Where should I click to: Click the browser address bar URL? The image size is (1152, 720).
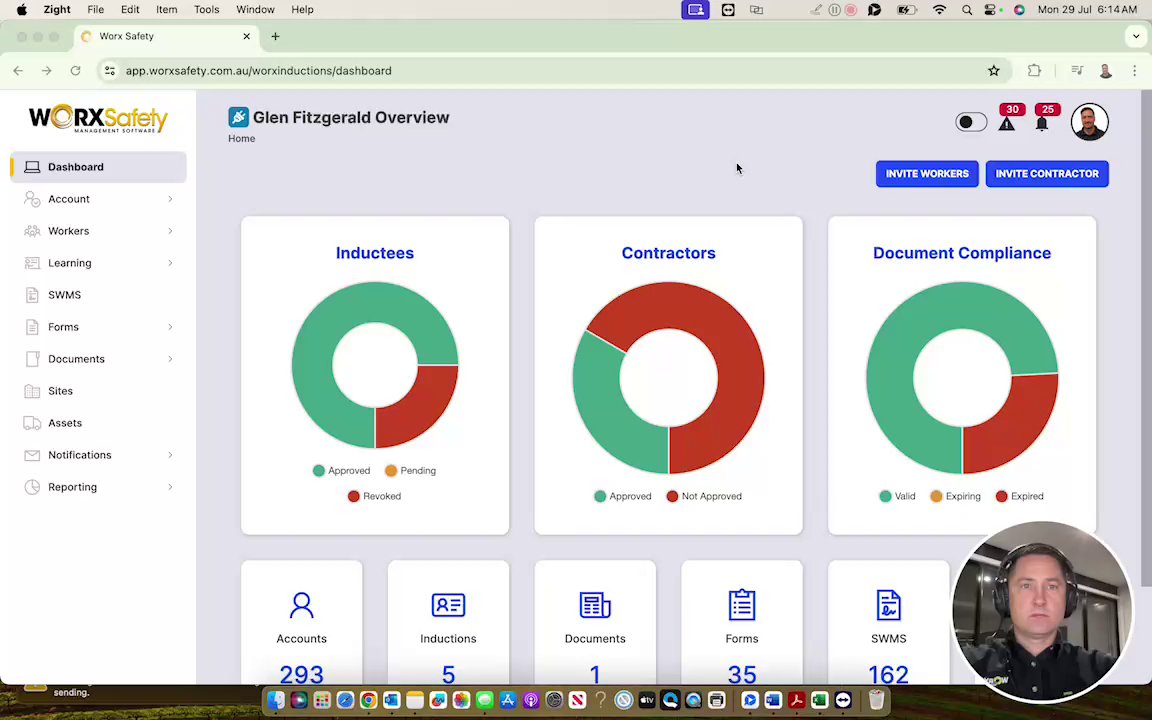click(259, 71)
